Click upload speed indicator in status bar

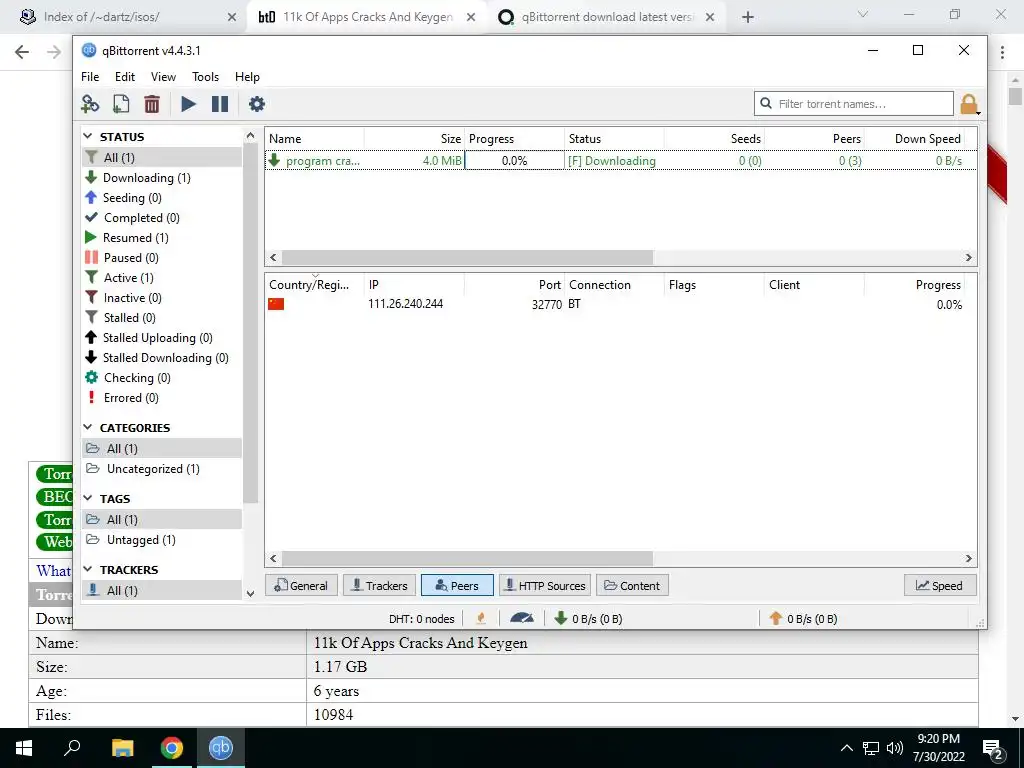click(x=803, y=618)
